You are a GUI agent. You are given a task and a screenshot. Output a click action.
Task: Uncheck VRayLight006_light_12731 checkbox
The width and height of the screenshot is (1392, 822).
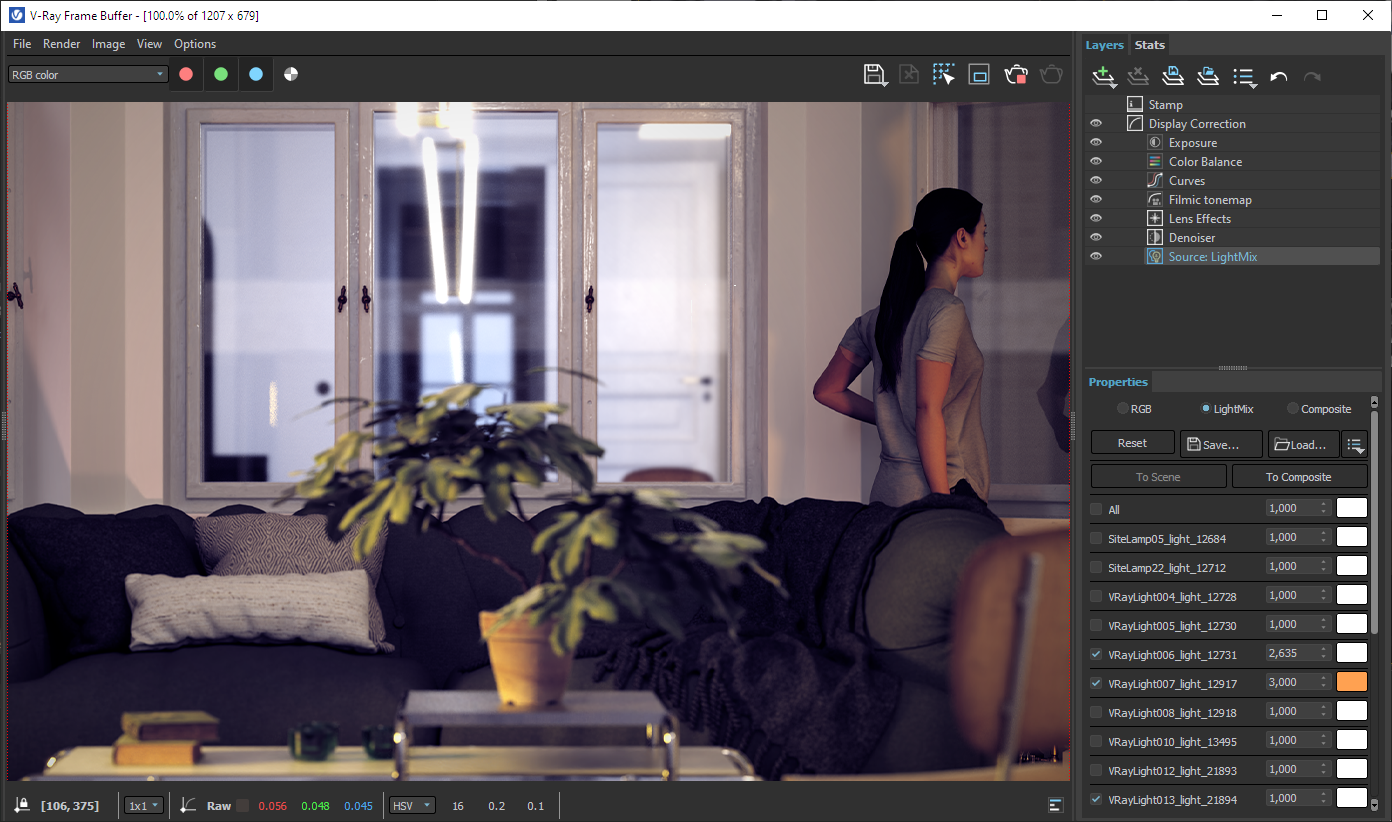point(1096,655)
